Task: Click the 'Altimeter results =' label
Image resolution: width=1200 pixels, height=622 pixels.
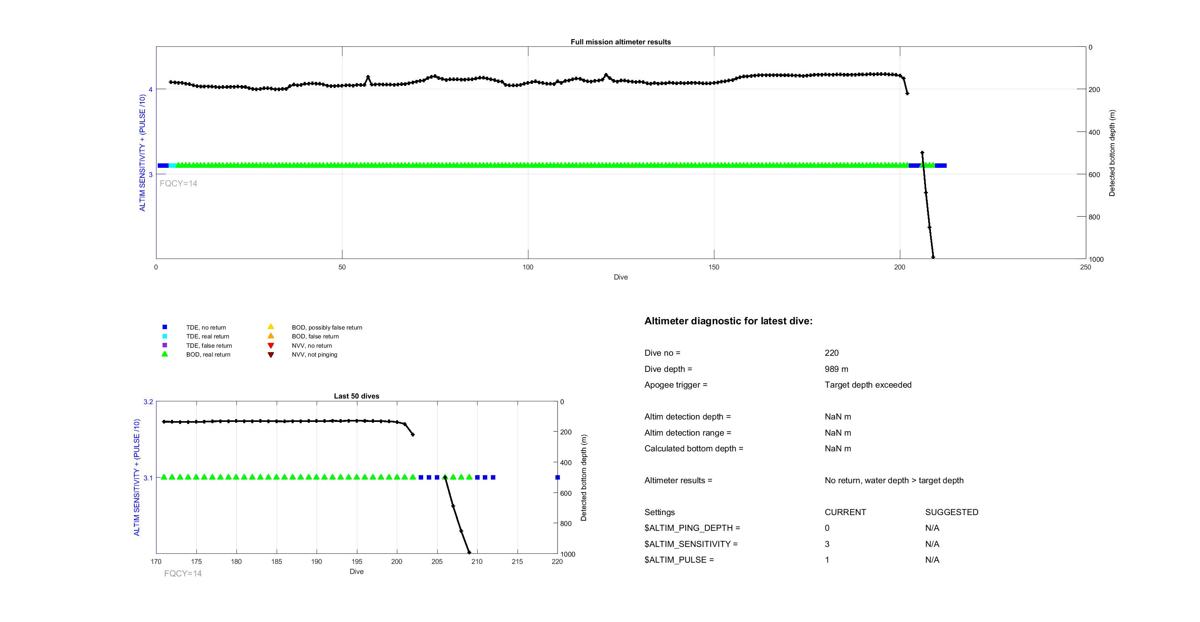Action: tap(678, 481)
